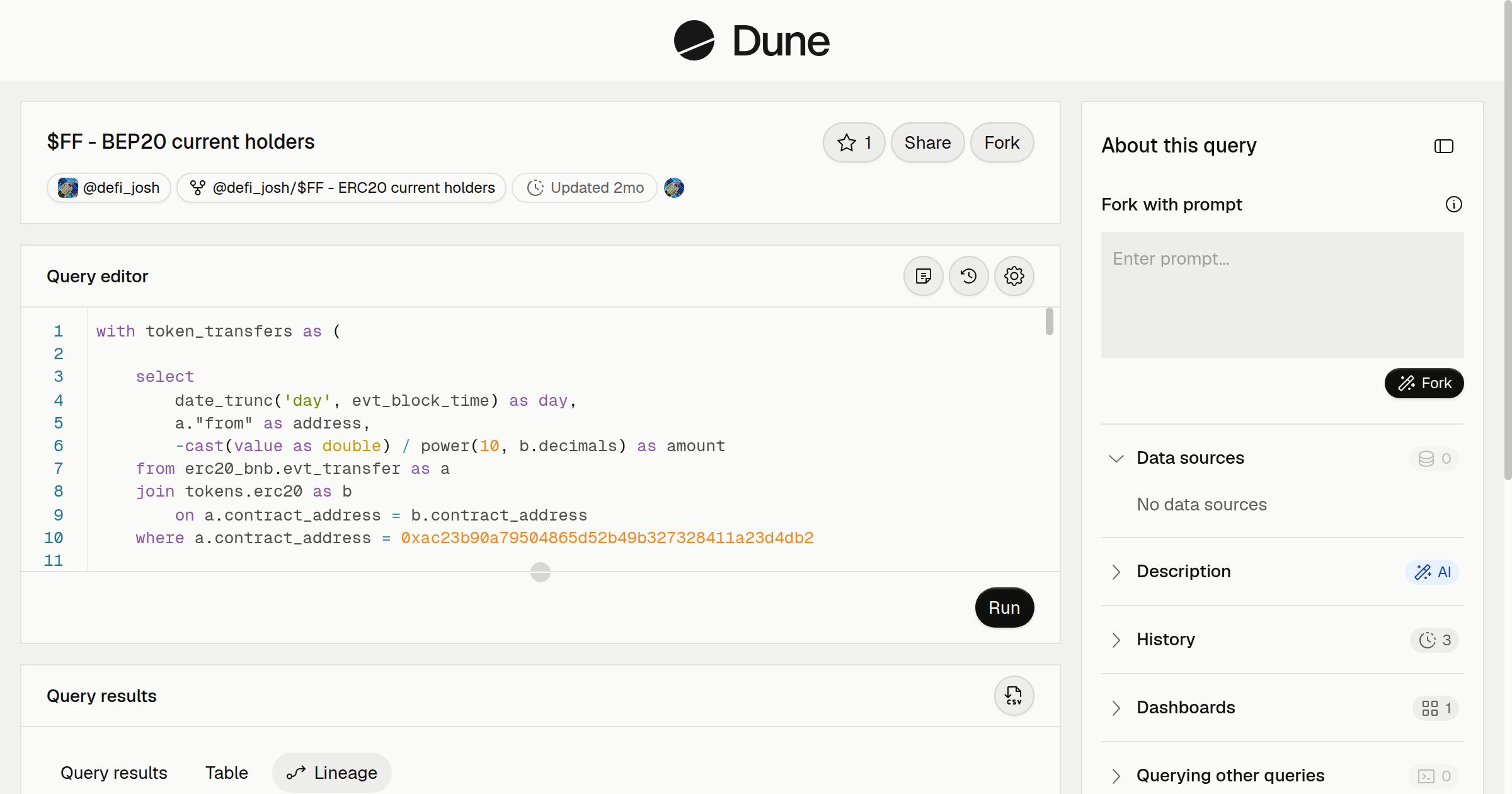1512x794 pixels.
Task: Click the Fork with prompt info icon
Action: [x=1453, y=204]
